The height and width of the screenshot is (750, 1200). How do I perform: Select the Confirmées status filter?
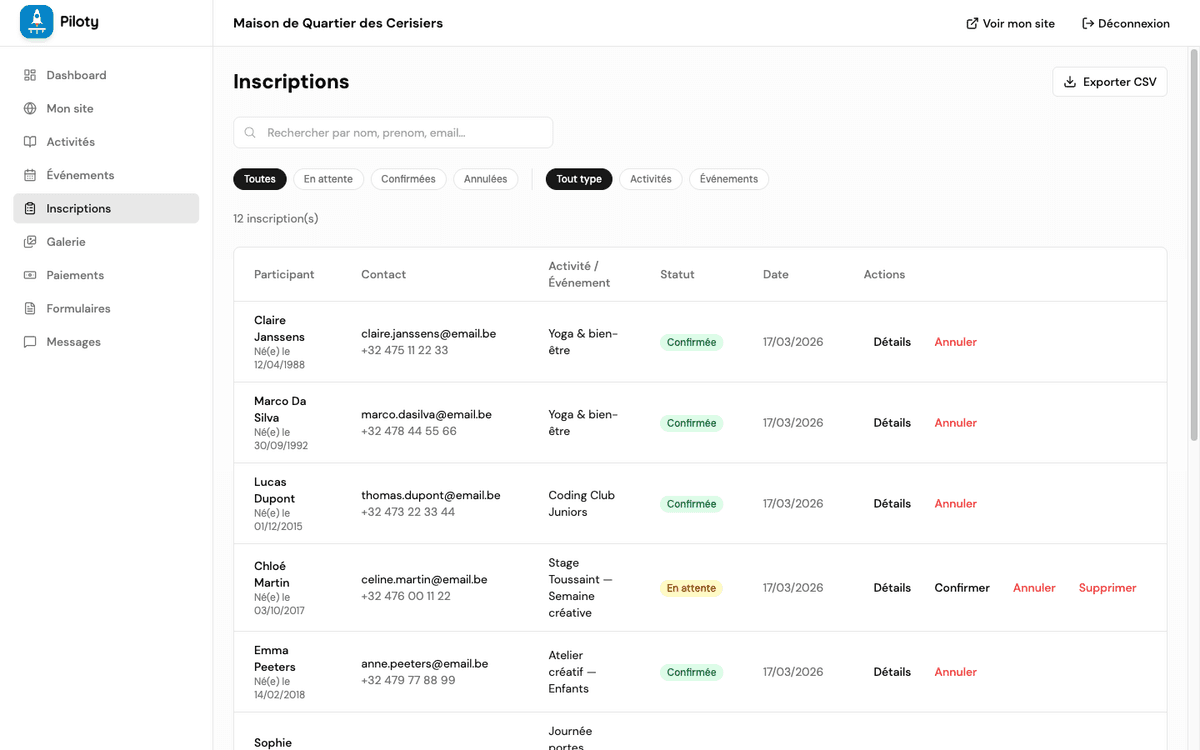click(408, 179)
